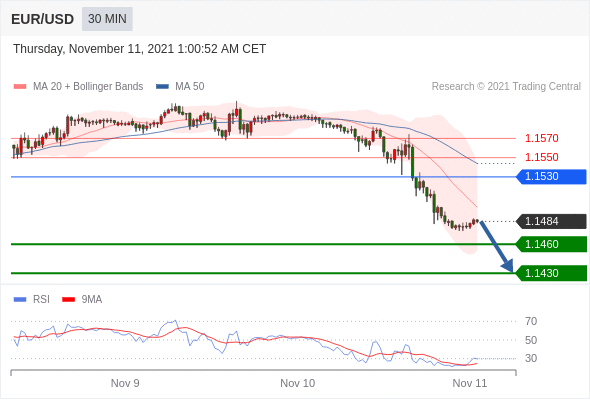Click the 30 MIN timeframe badge
The height and width of the screenshot is (400, 590).
click(107, 19)
